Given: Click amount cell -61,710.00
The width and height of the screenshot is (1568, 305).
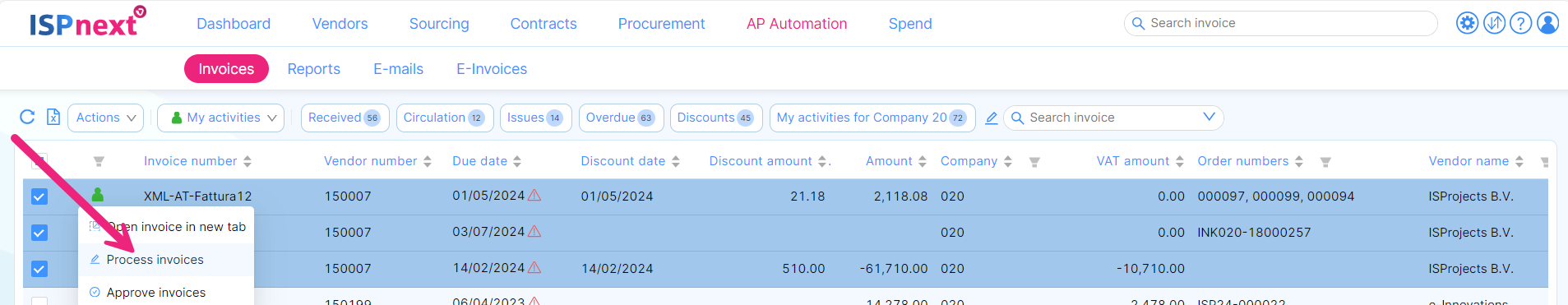Looking at the screenshot, I should [x=894, y=269].
